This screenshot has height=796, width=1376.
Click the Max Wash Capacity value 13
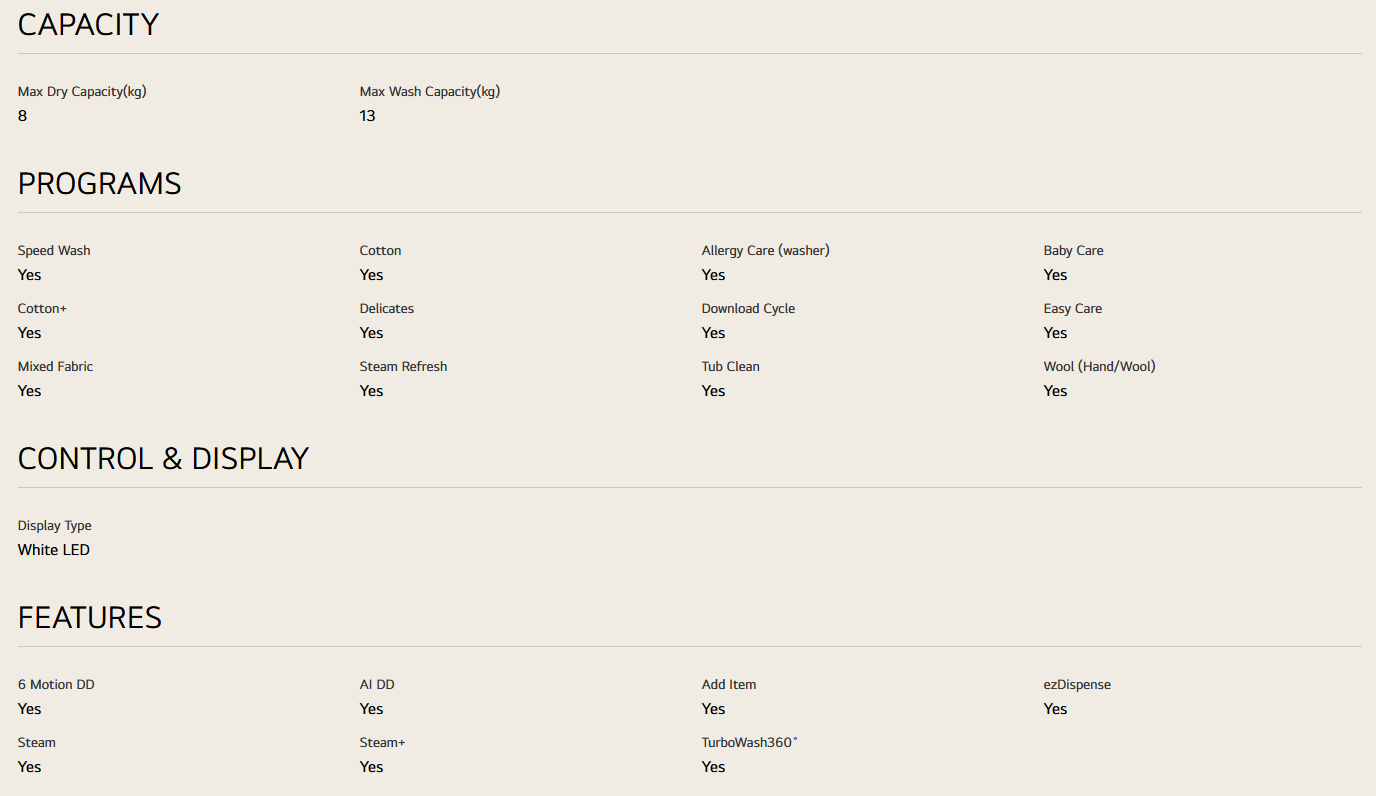click(367, 116)
